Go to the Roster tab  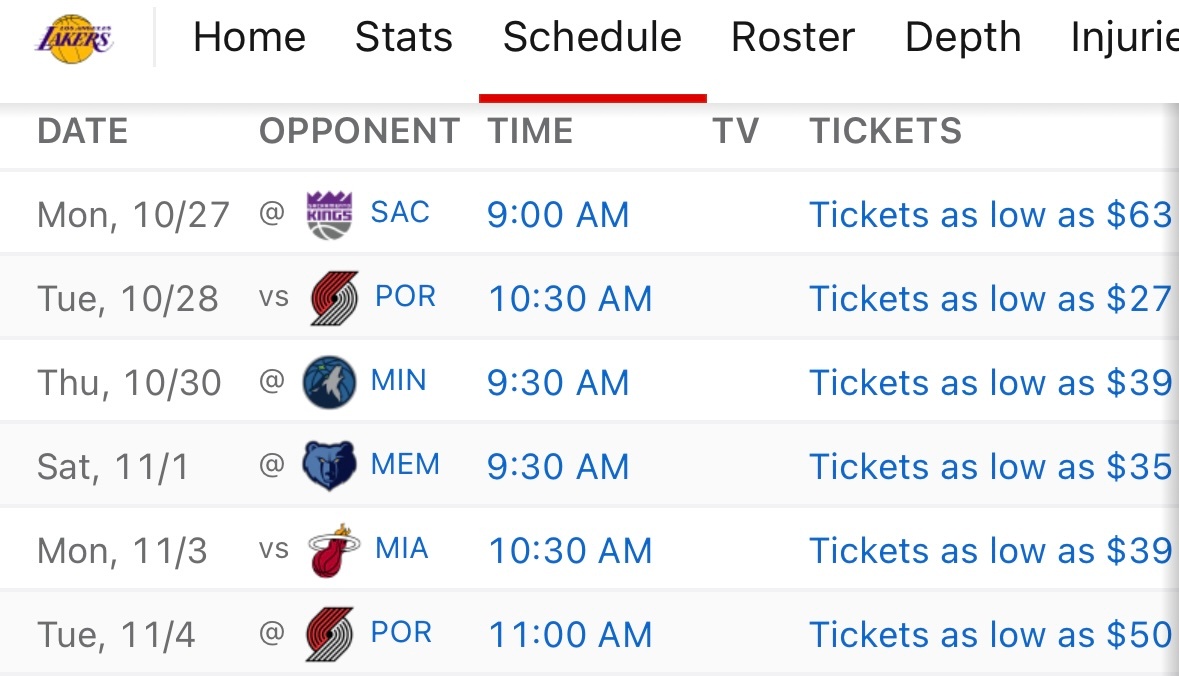793,38
